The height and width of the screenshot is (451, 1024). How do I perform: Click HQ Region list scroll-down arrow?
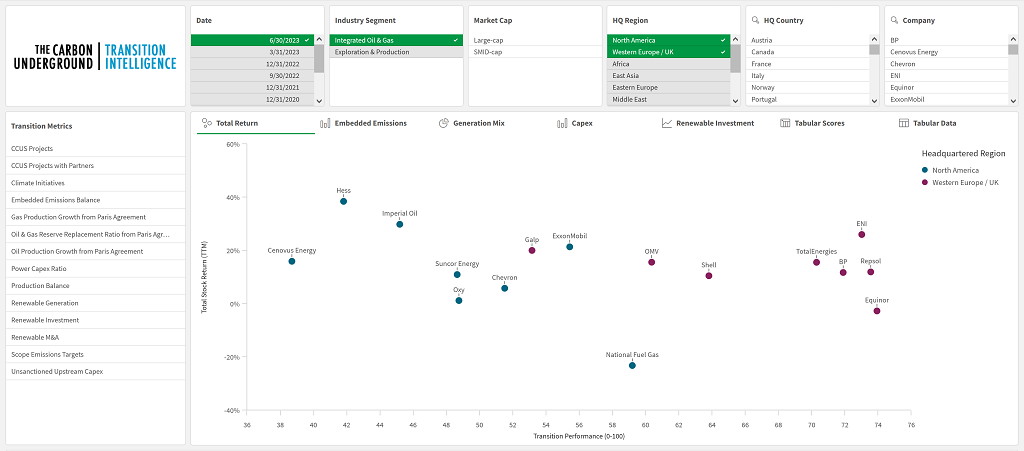coord(735,101)
